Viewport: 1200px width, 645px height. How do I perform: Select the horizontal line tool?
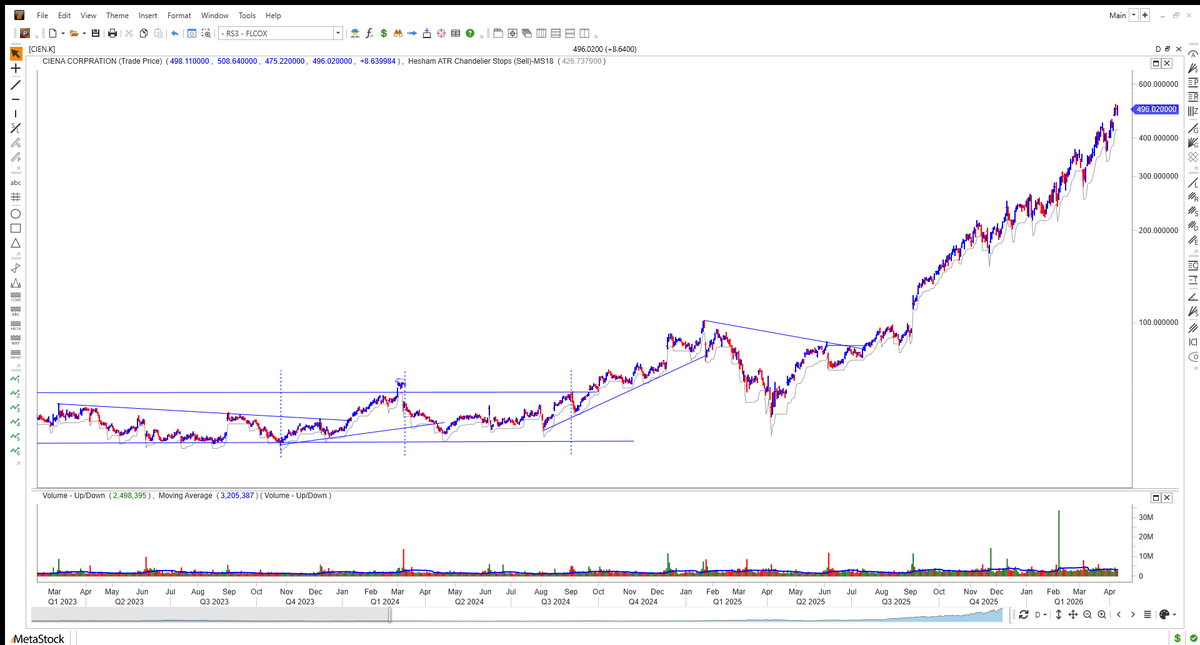pos(16,99)
